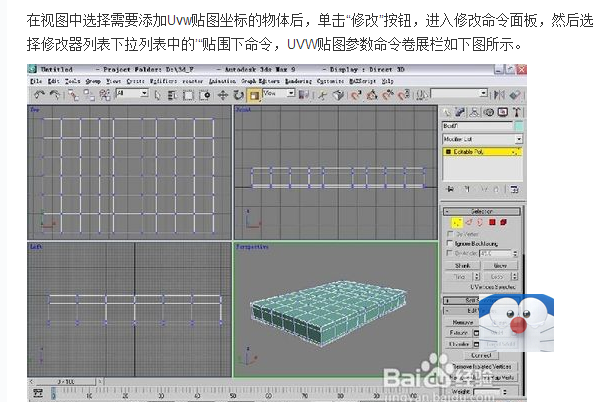Viewport: 604px width, 402px height.
Task: Open the Rendering menu
Action: 298,81
